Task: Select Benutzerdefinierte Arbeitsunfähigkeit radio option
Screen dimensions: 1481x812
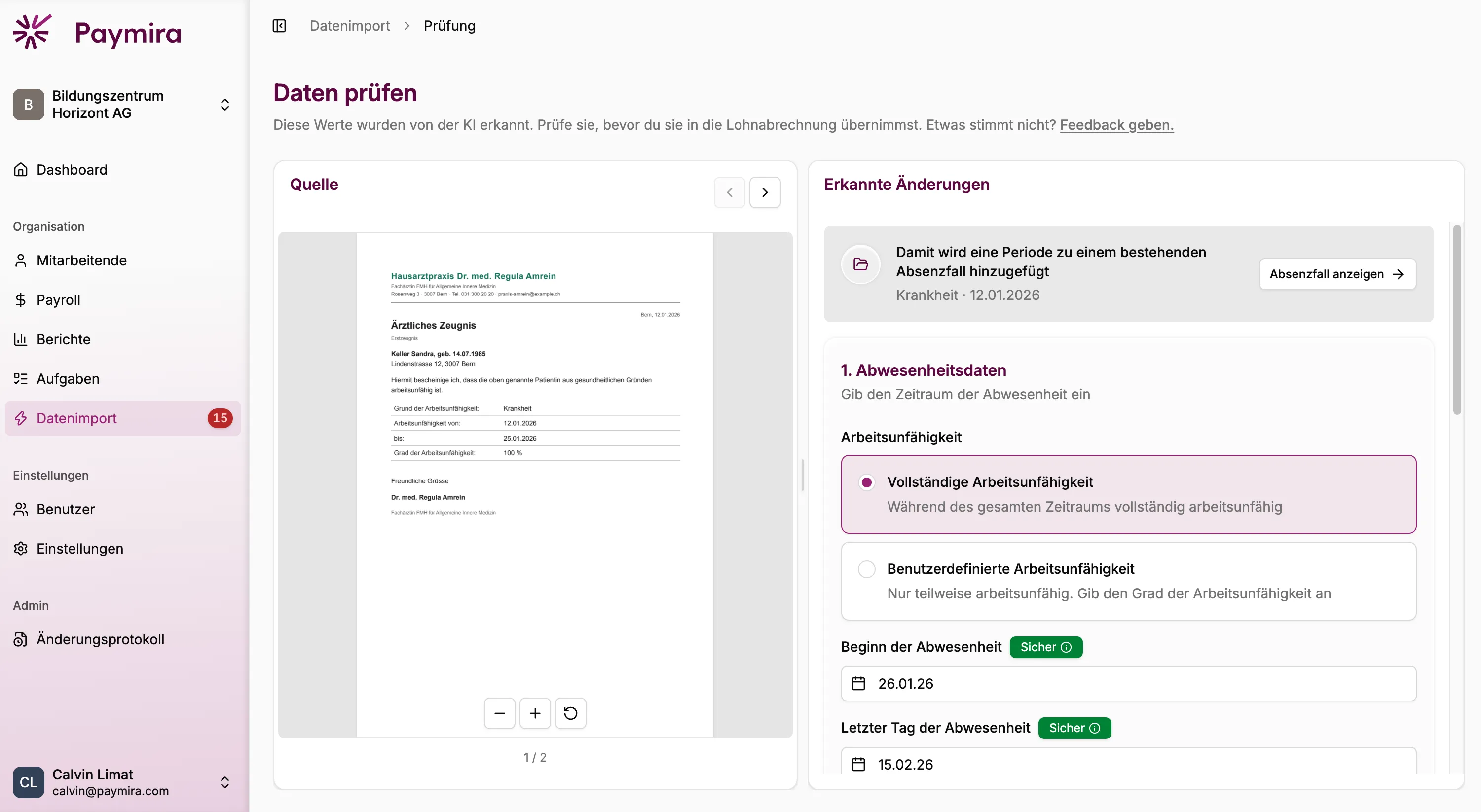Action: (x=867, y=569)
